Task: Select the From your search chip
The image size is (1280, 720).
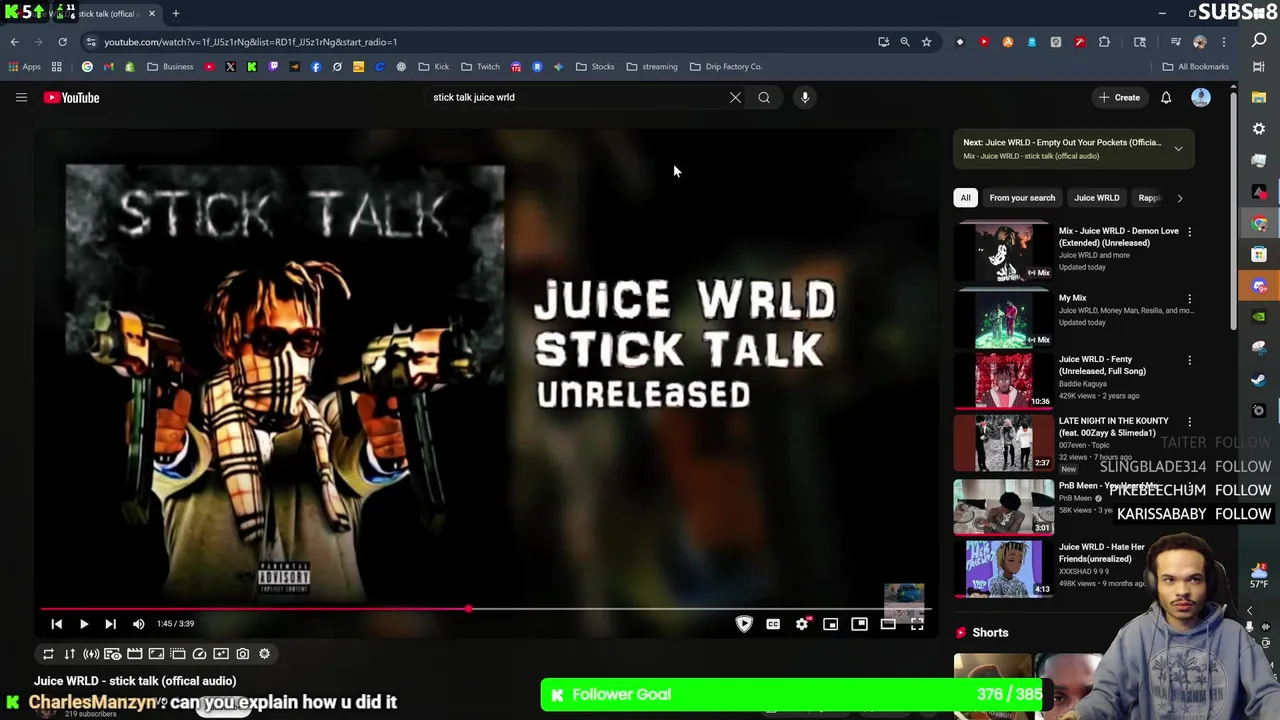Action: coord(1022,198)
